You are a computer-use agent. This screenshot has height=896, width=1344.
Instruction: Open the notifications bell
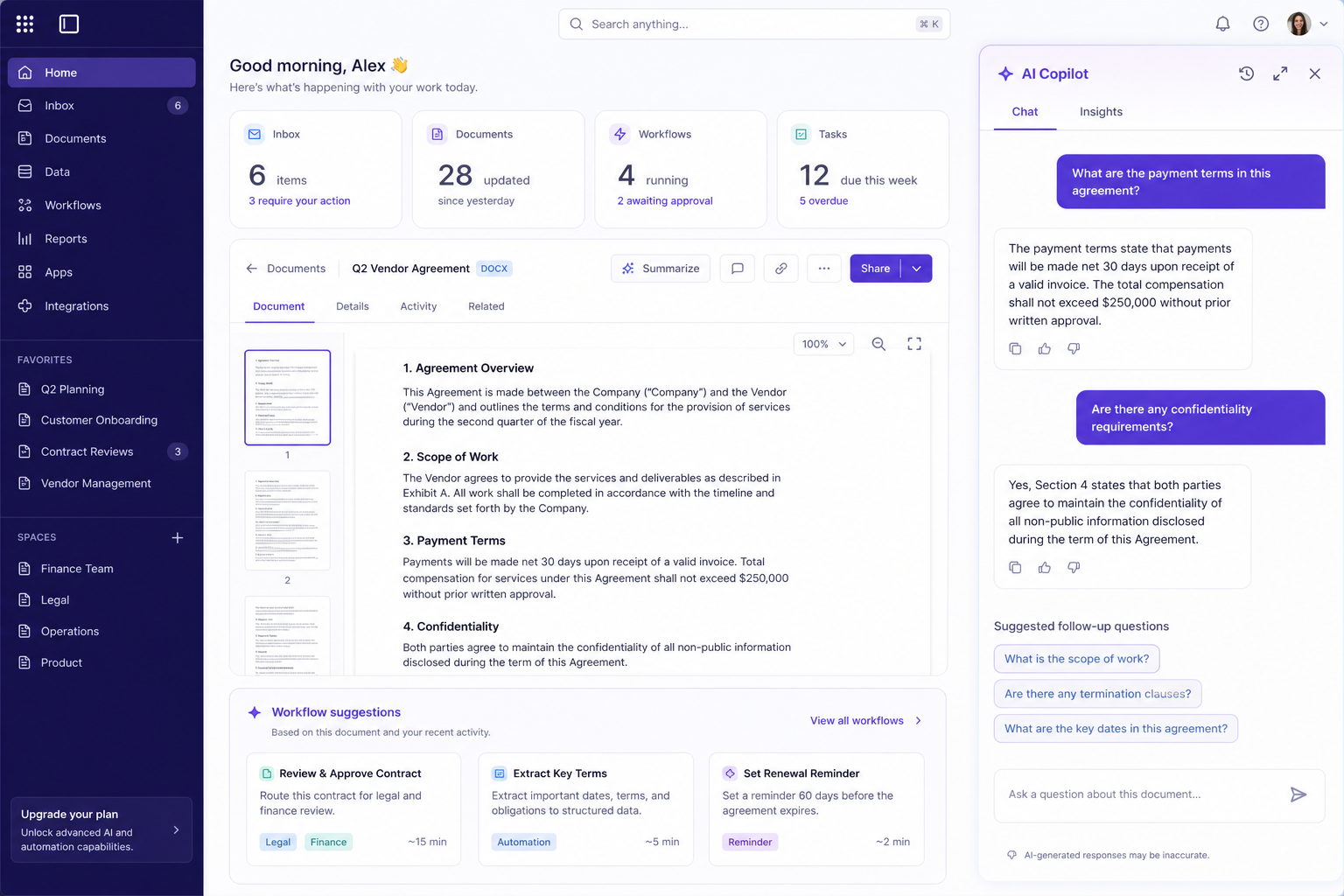[1222, 24]
